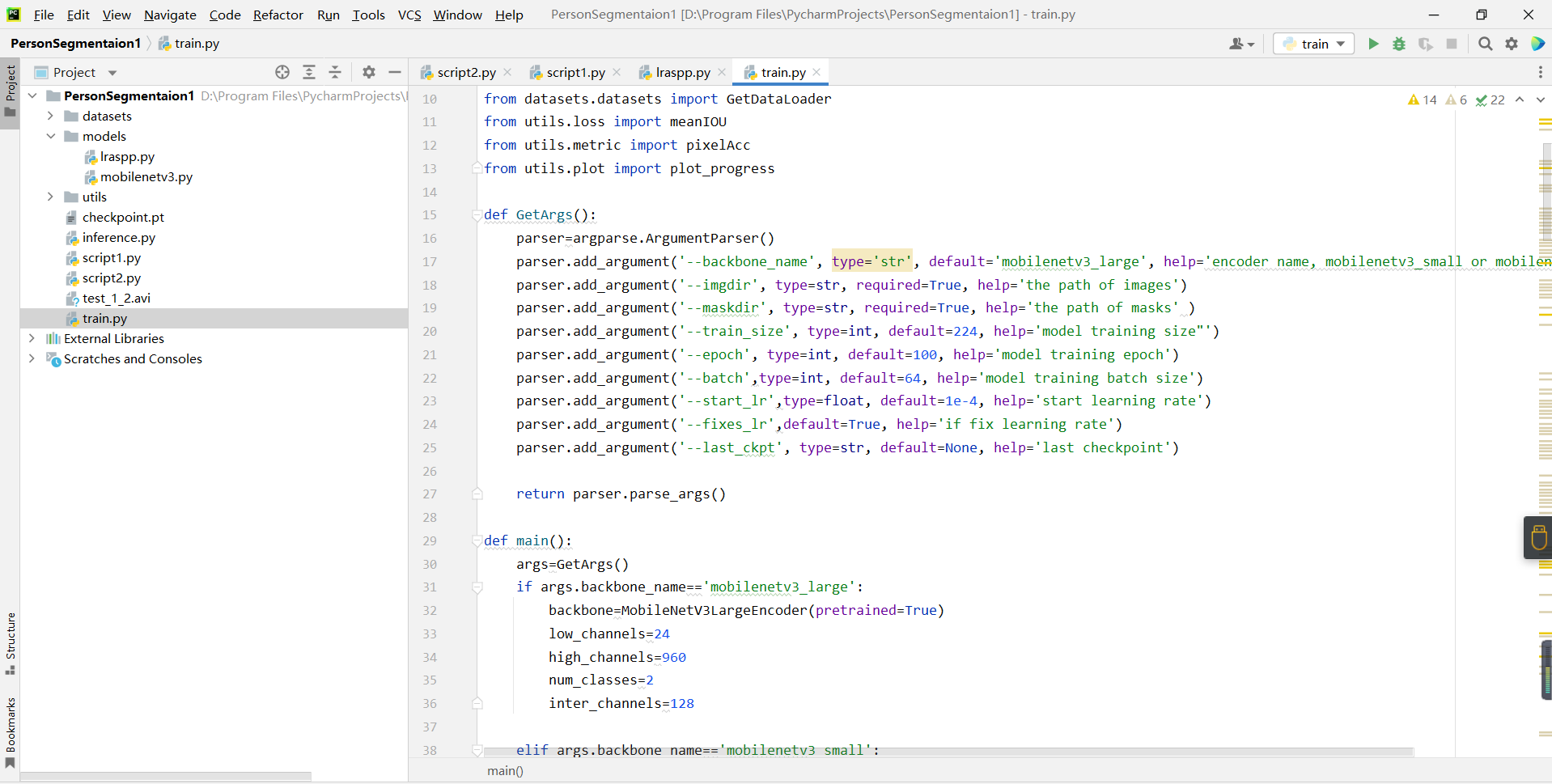The image size is (1552, 784).
Task: Run with coverage icon in toolbar
Action: [1426, 44]
